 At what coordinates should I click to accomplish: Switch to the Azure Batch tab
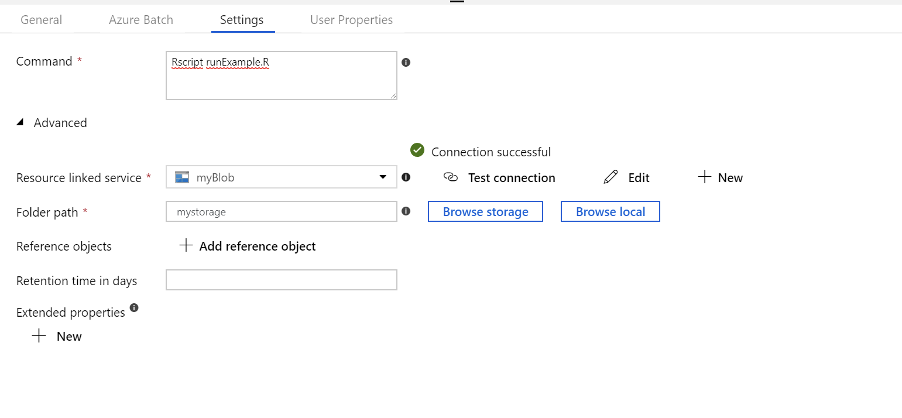[x=141, y=20]
